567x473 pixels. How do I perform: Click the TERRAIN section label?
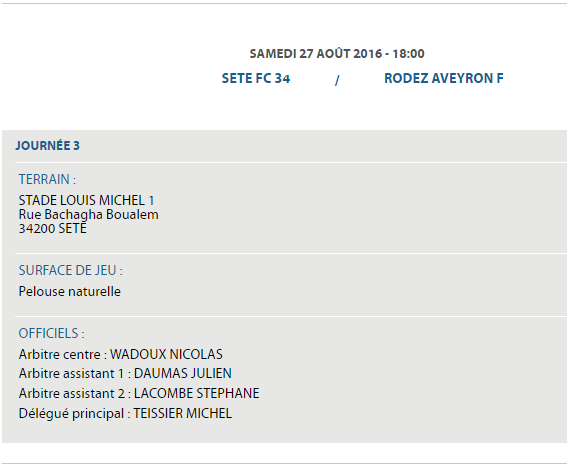click(x=47, y=179)
